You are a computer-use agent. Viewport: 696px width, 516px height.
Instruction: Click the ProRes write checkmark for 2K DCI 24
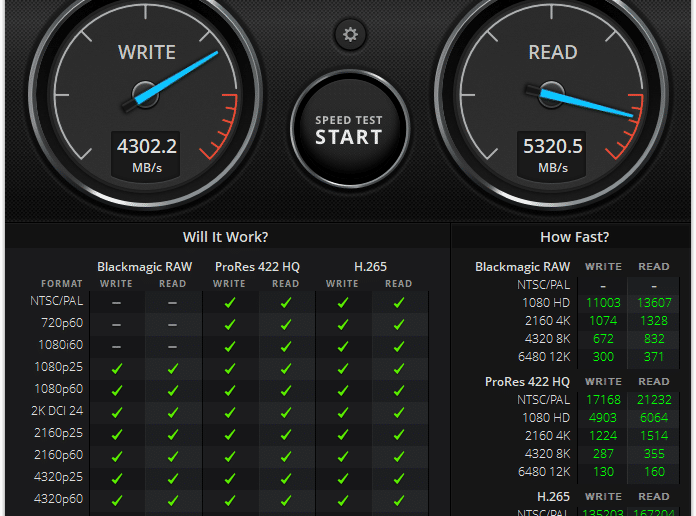click(x=229, y=413)
